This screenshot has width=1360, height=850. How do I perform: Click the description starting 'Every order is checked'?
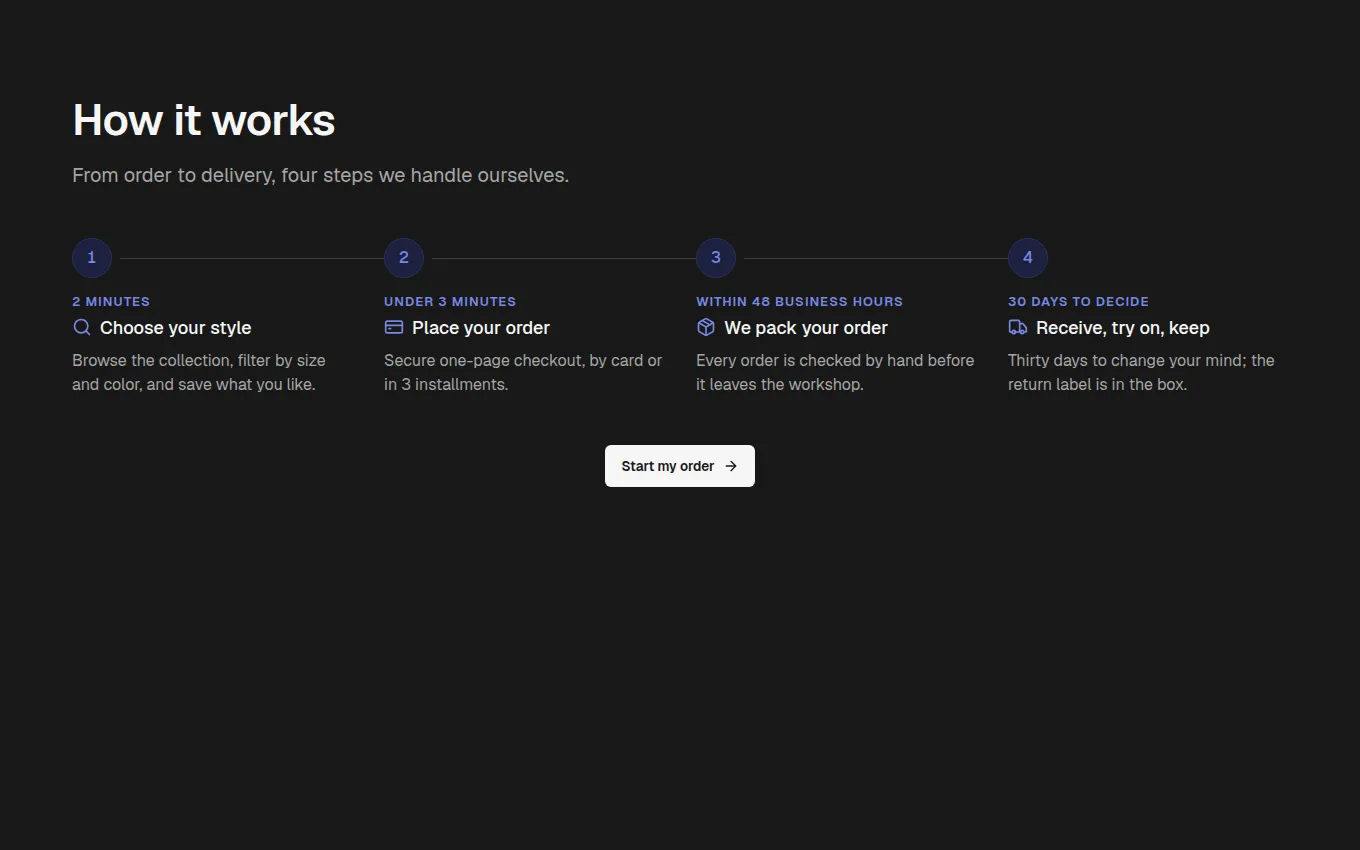(x=835, y=372)
